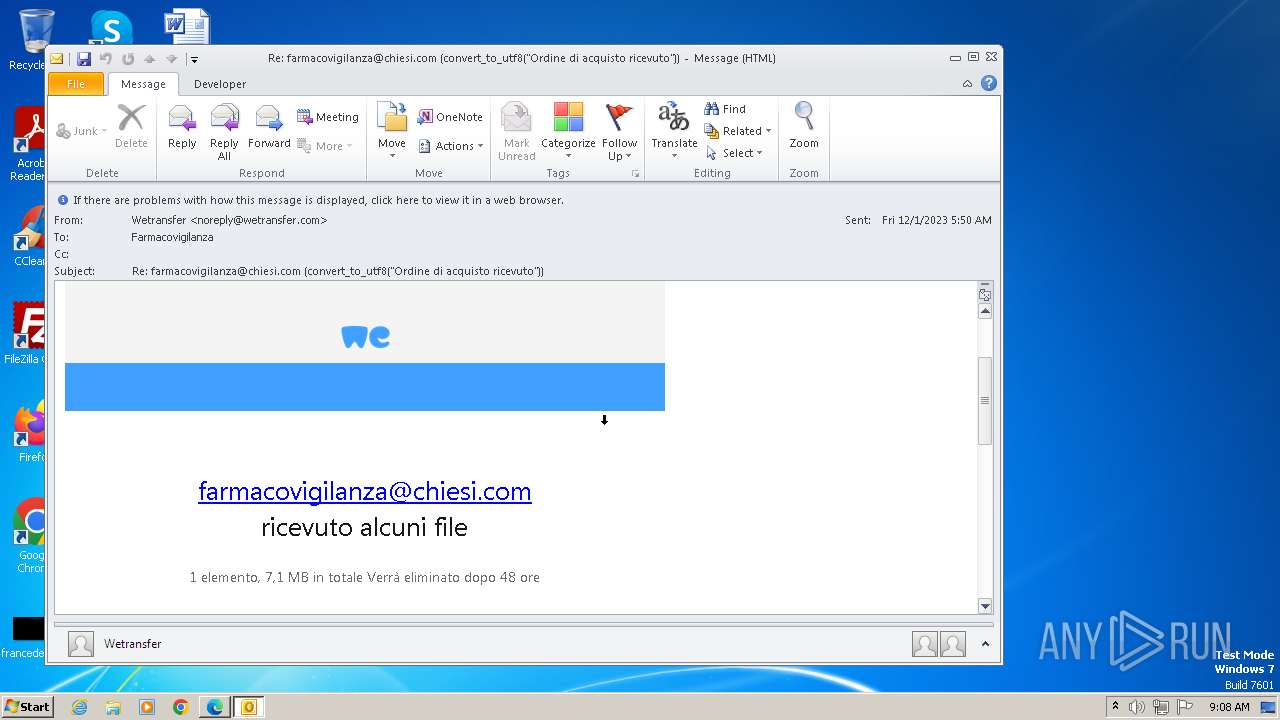Click Find in Editing group

click(x=725, y=109)
